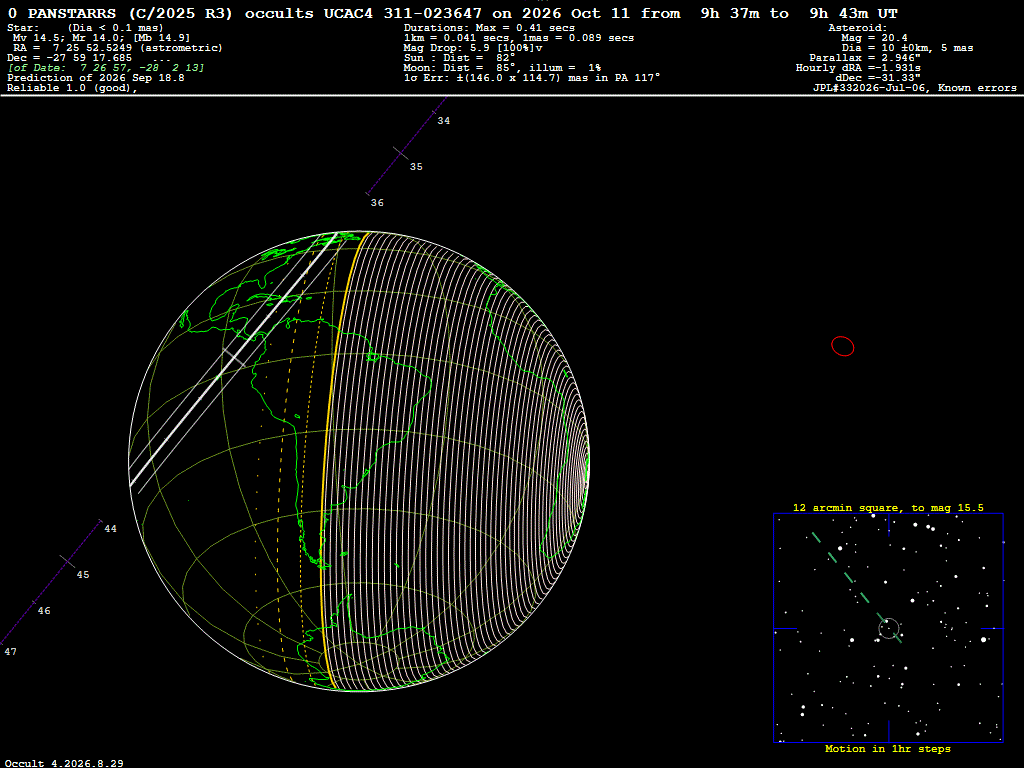Select the 35 minute tick label

click(416, 167)
